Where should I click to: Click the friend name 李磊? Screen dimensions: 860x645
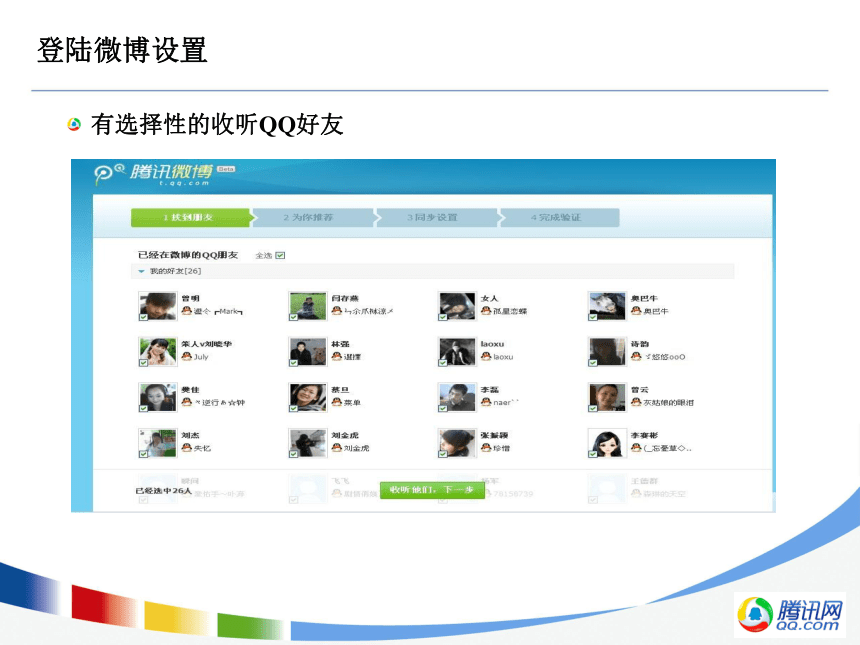tap(490, 389)
